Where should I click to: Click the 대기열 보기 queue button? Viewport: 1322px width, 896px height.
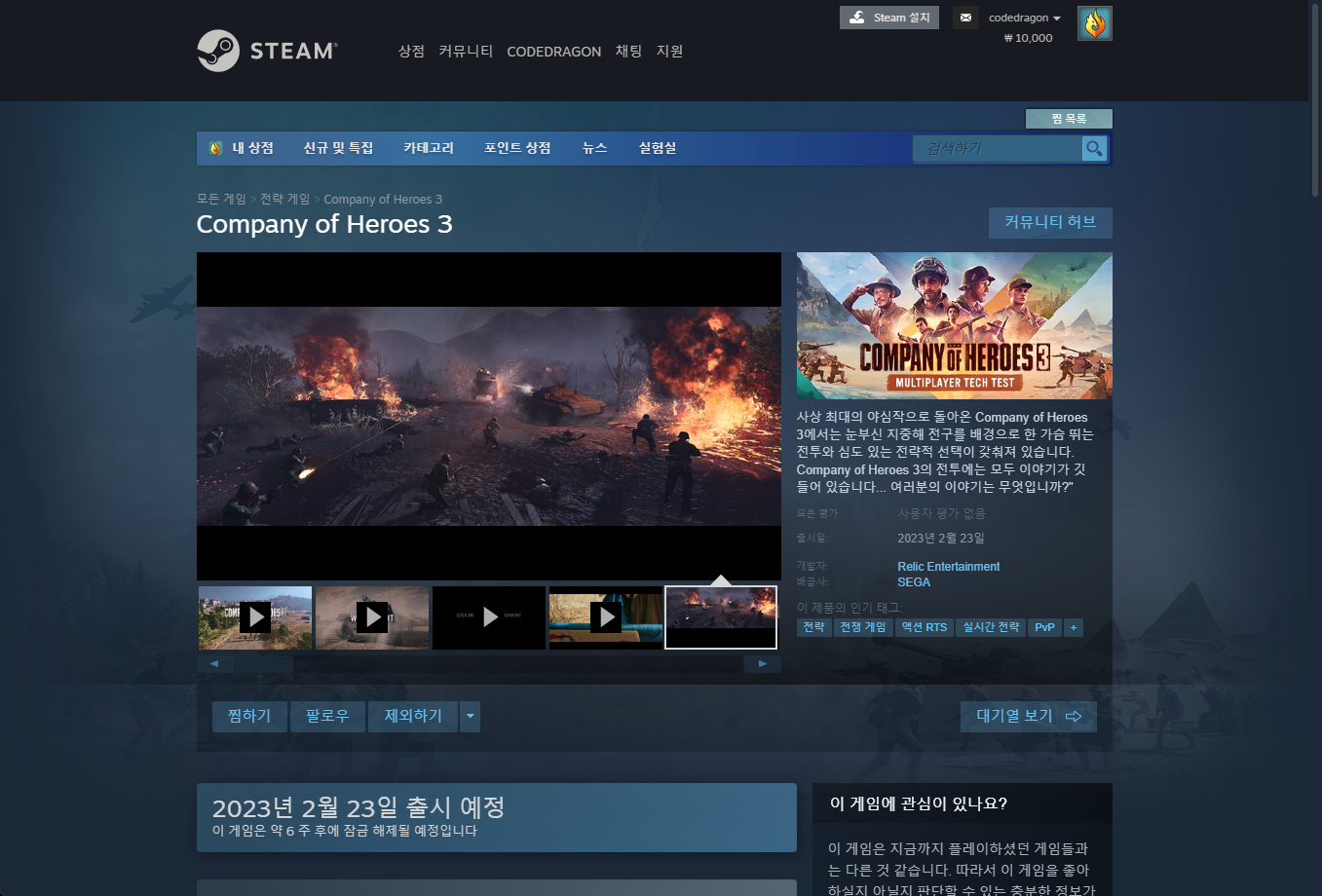click(1029, 717)
